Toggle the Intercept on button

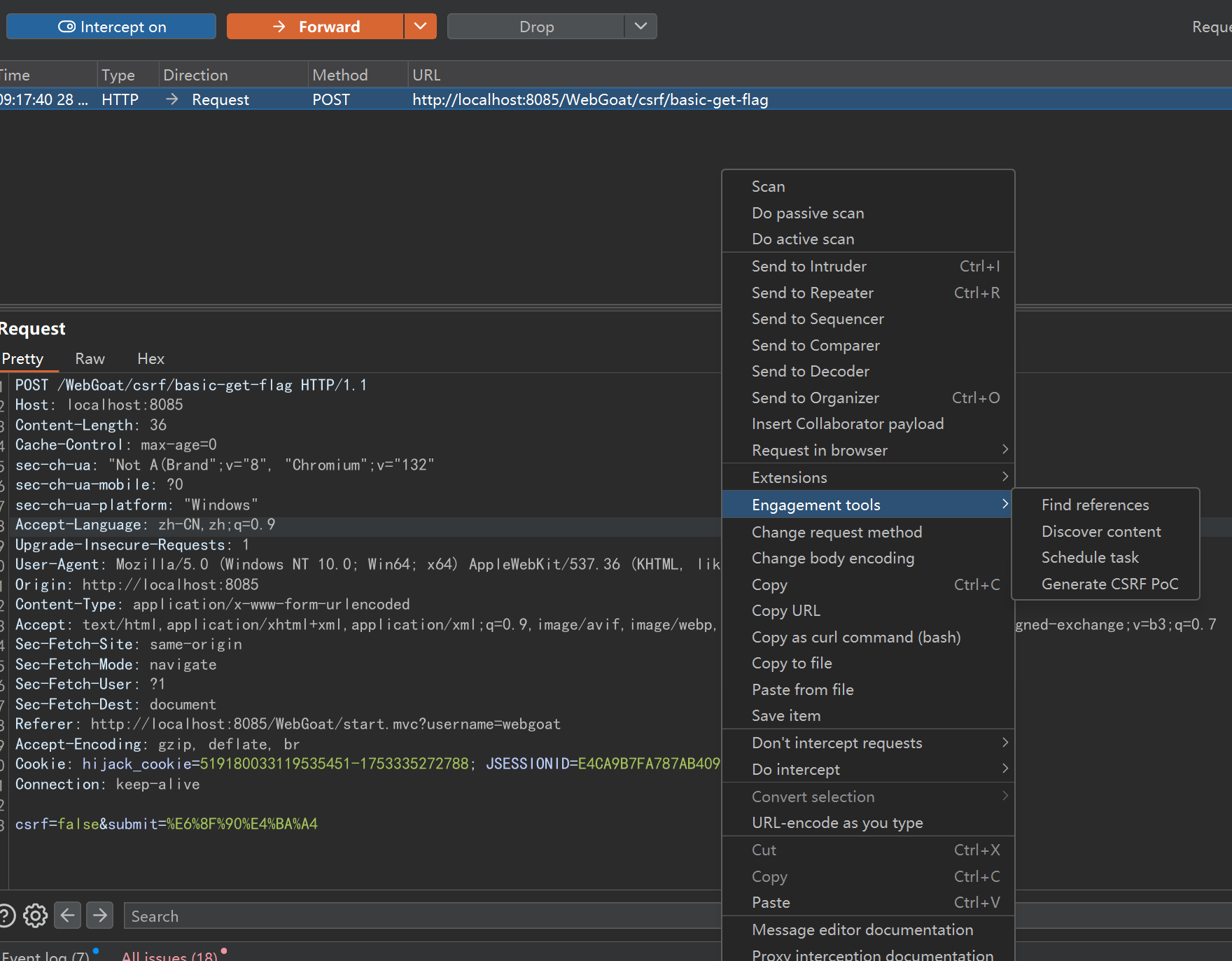point(111,27)
